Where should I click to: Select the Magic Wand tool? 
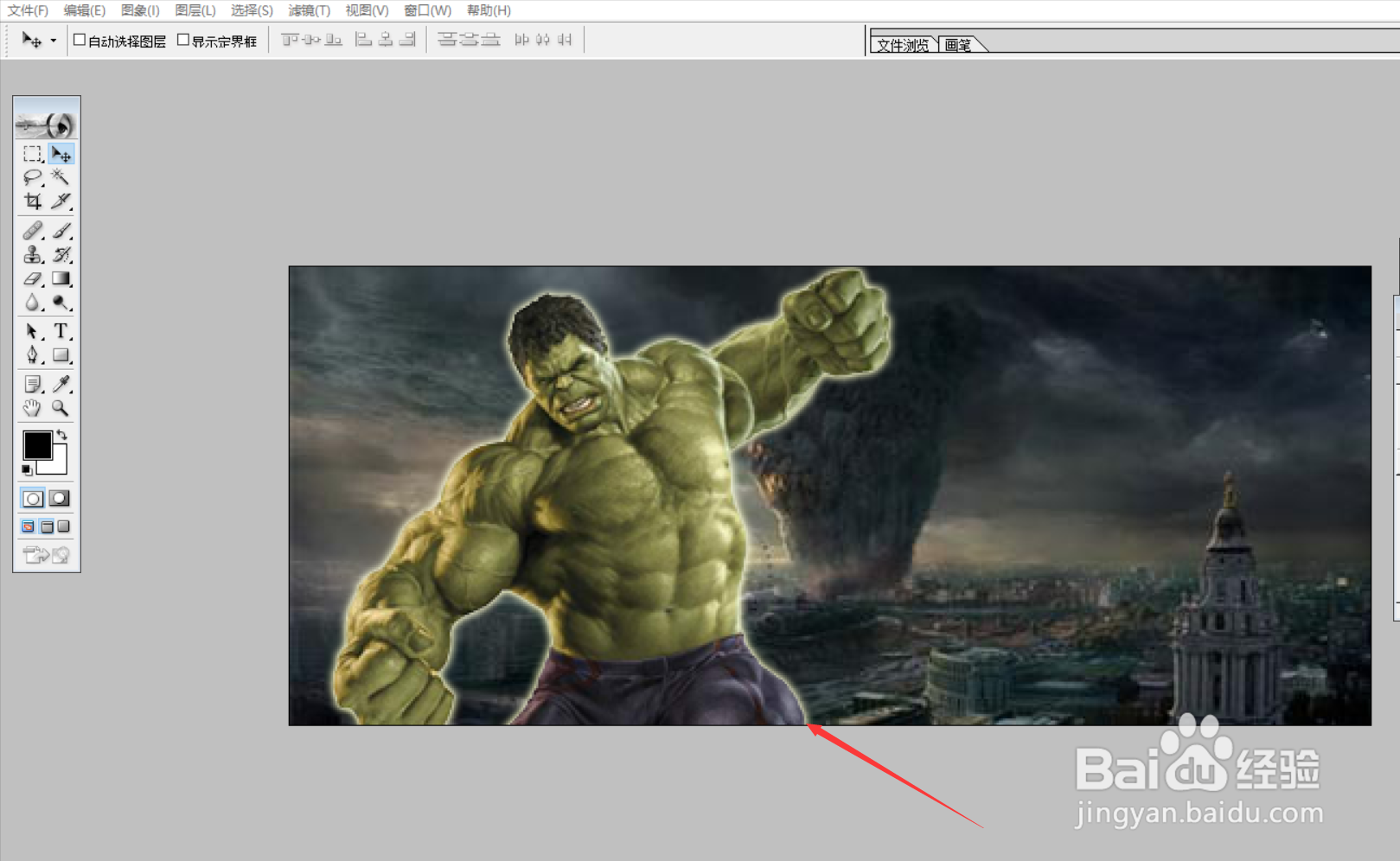[61, 177]
